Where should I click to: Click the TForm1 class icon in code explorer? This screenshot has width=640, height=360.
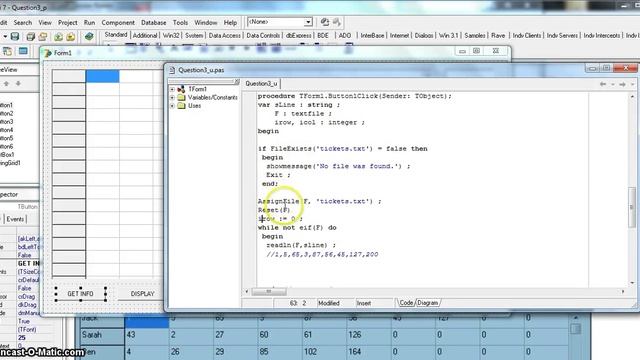181,89
